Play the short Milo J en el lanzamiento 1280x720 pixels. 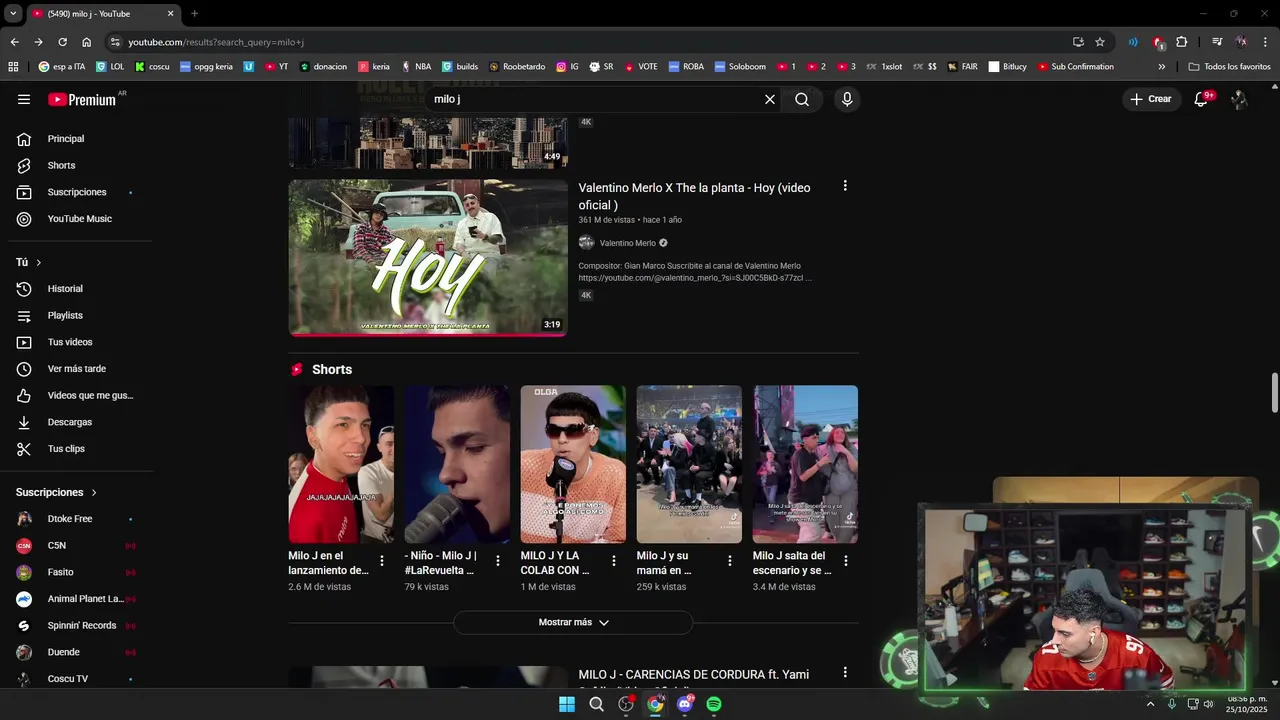click(x=341, y=464)
